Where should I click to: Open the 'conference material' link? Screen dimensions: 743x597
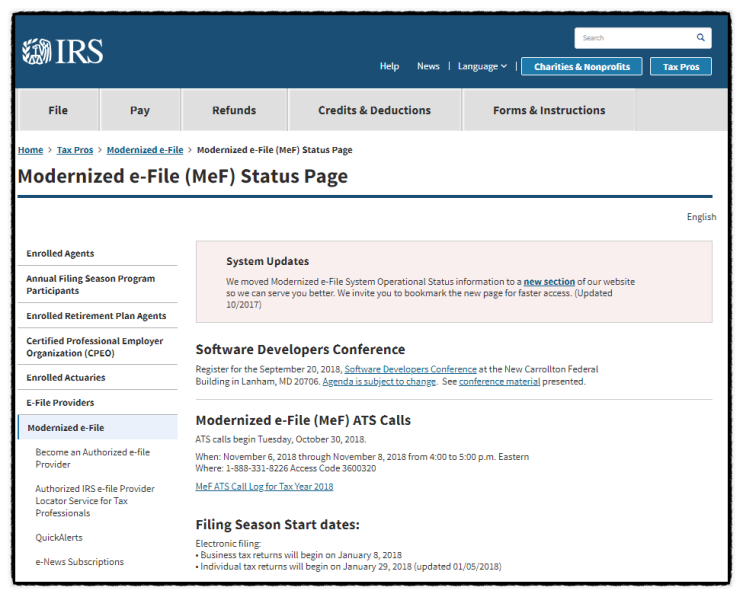[499, 382]
